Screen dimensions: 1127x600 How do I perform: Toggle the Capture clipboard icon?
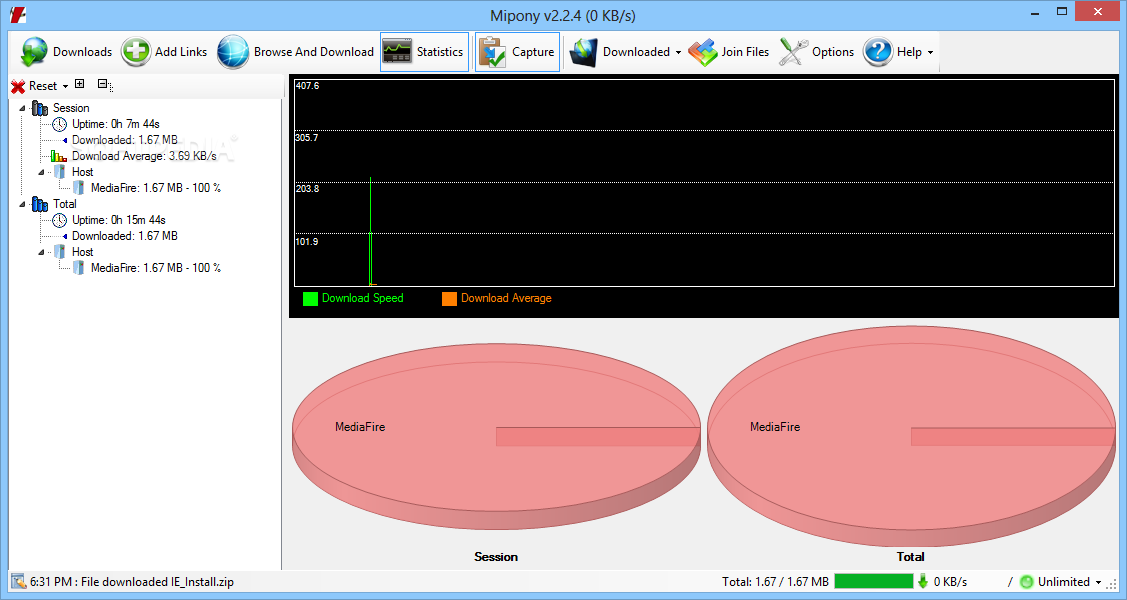[x=492, y=52]
